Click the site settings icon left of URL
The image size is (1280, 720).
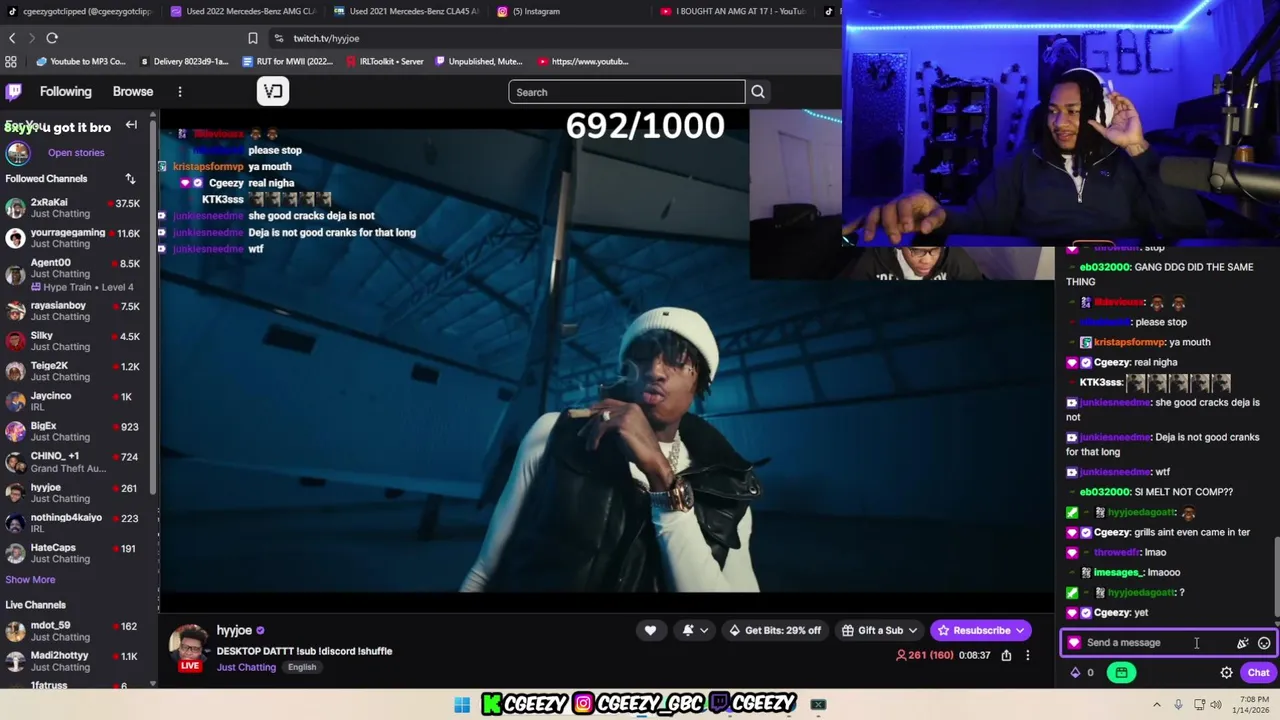coord(278,38)
